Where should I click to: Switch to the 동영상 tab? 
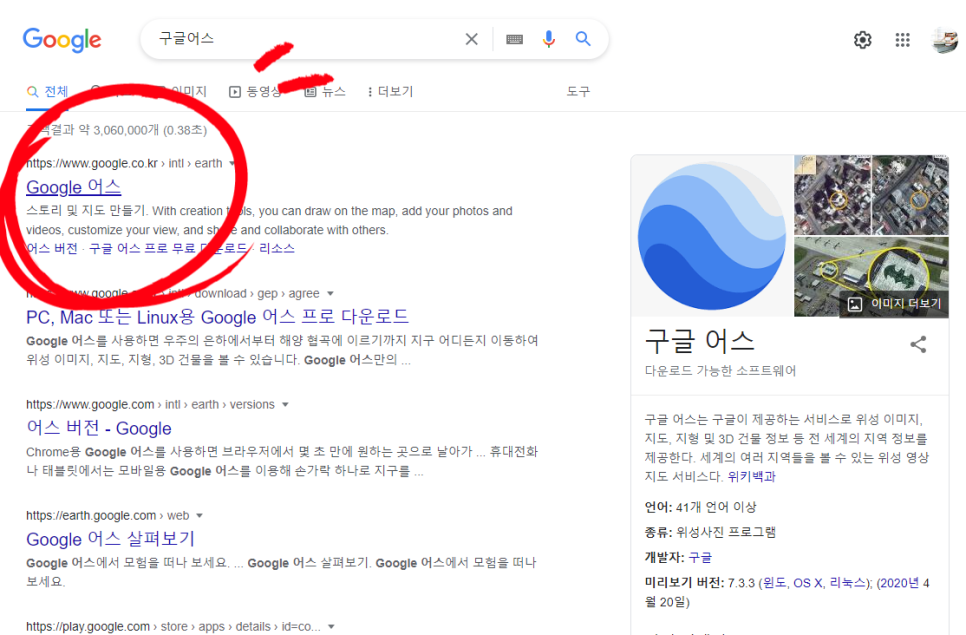pos(255,92)
